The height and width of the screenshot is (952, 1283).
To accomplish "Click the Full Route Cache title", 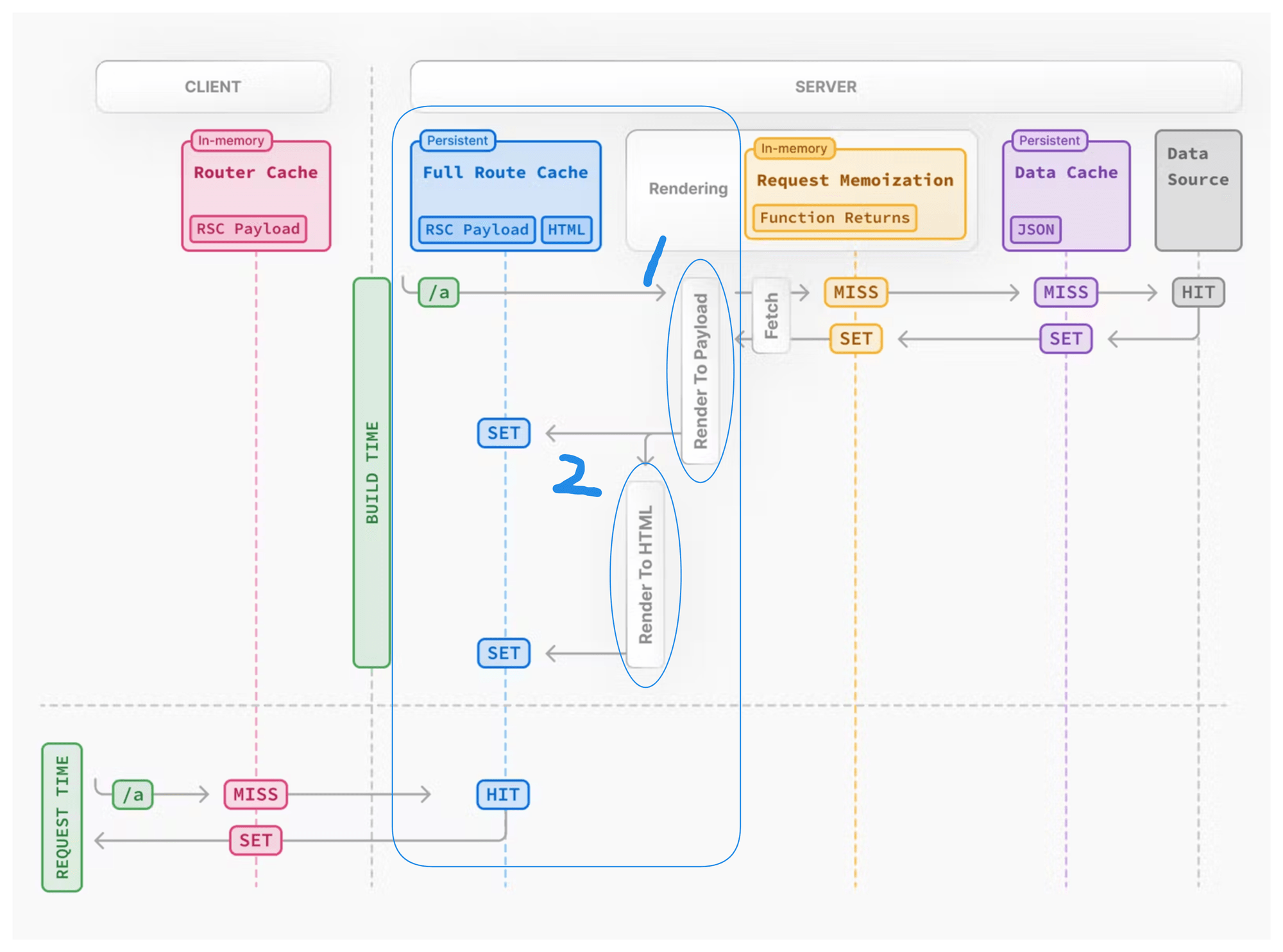I will click(505, 173).
